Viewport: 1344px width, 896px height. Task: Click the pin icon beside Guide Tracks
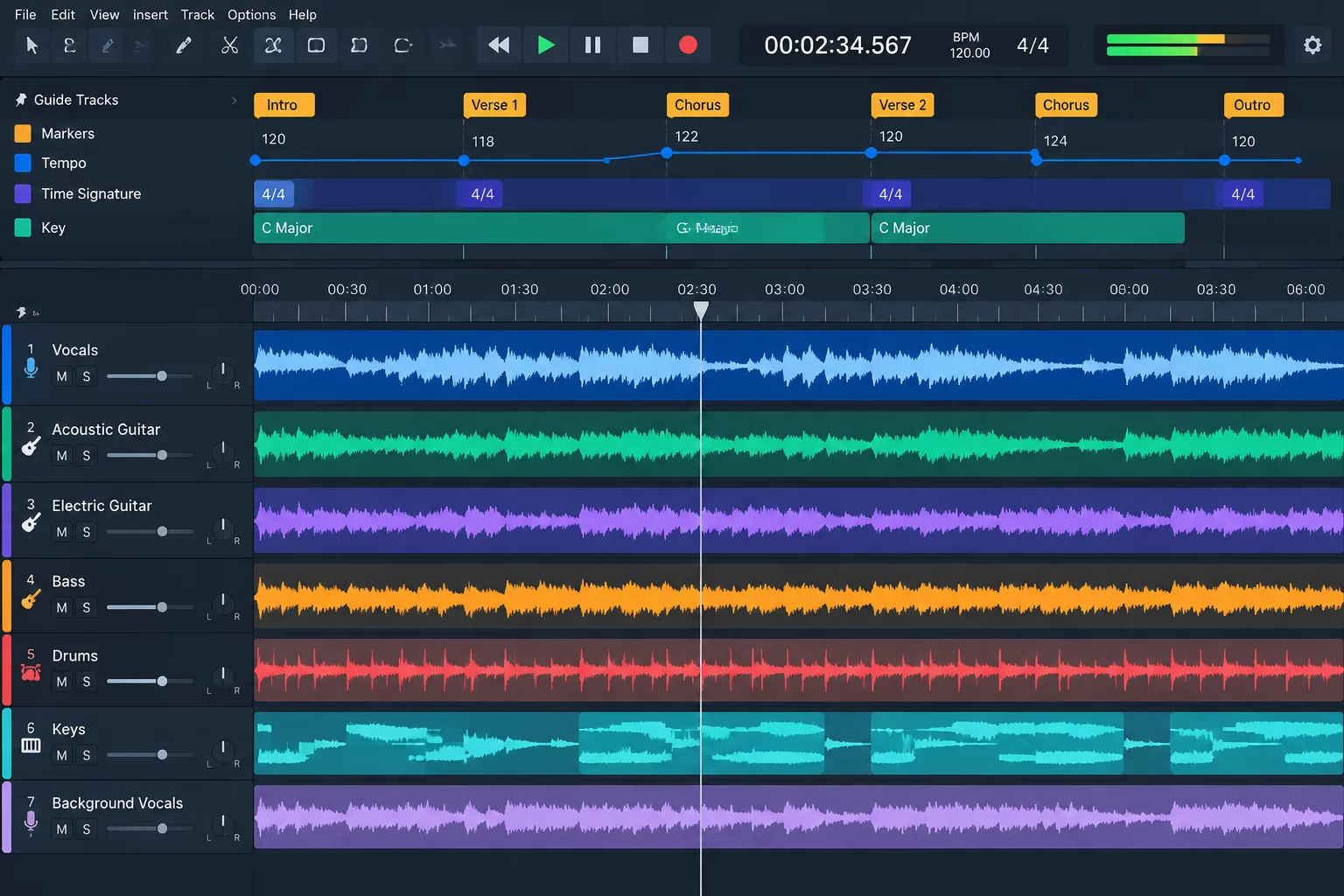[x=21, y=100]
